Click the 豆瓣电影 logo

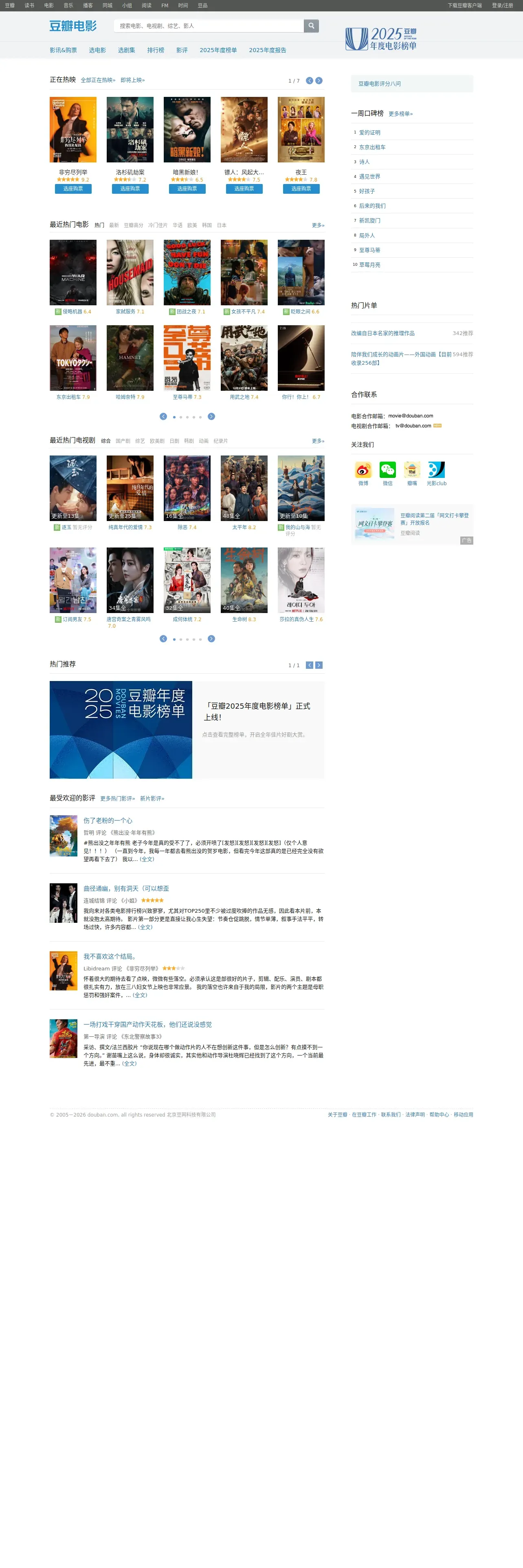(x=73, y=26)
